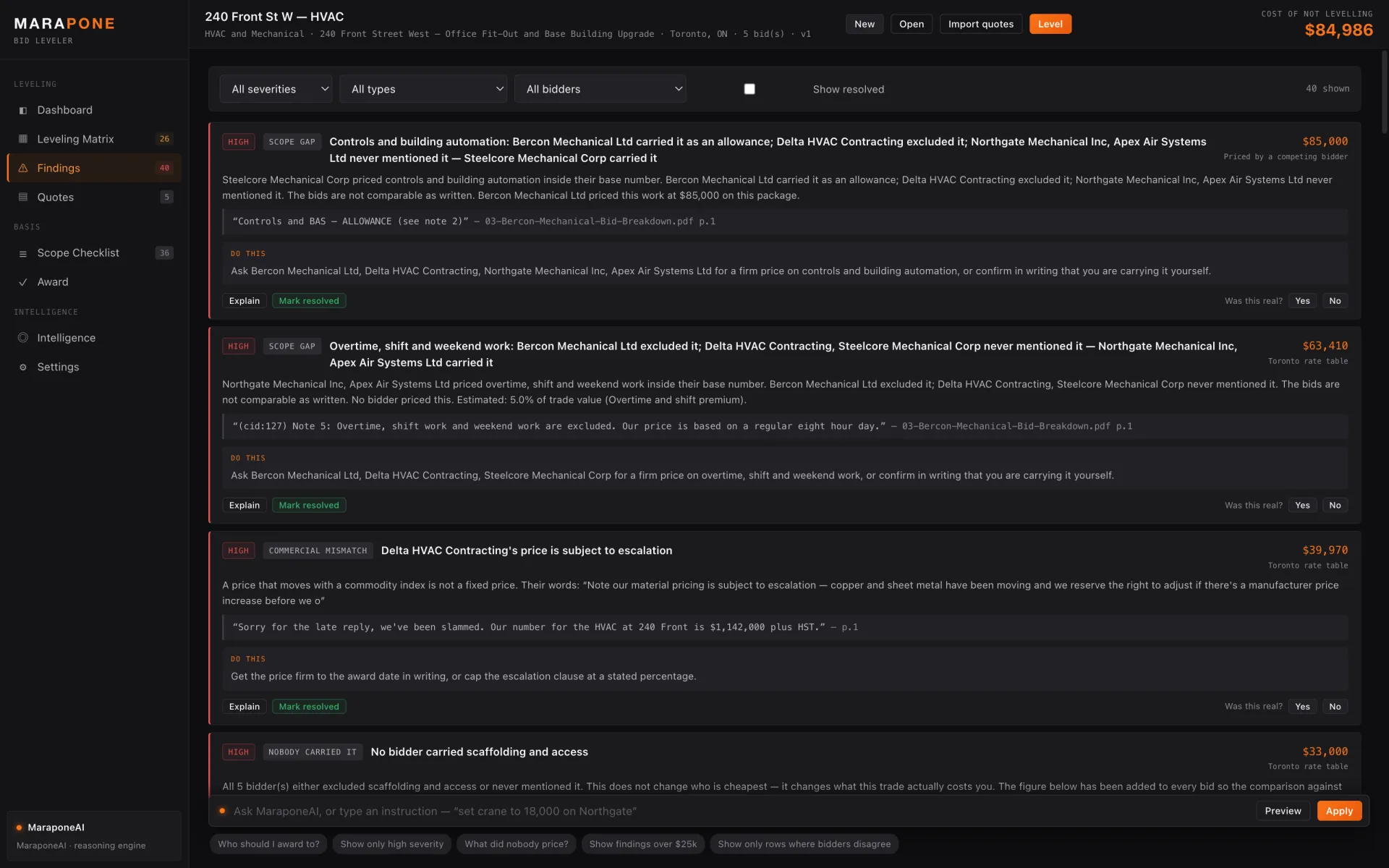Click the Intelligence circle icon
This screenshot has width=1389, height=868.
coord(23,338)
